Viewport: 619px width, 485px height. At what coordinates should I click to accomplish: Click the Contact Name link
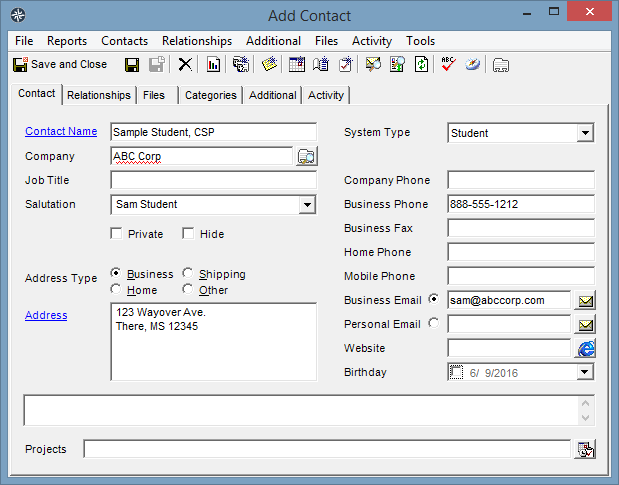point(61,131)
